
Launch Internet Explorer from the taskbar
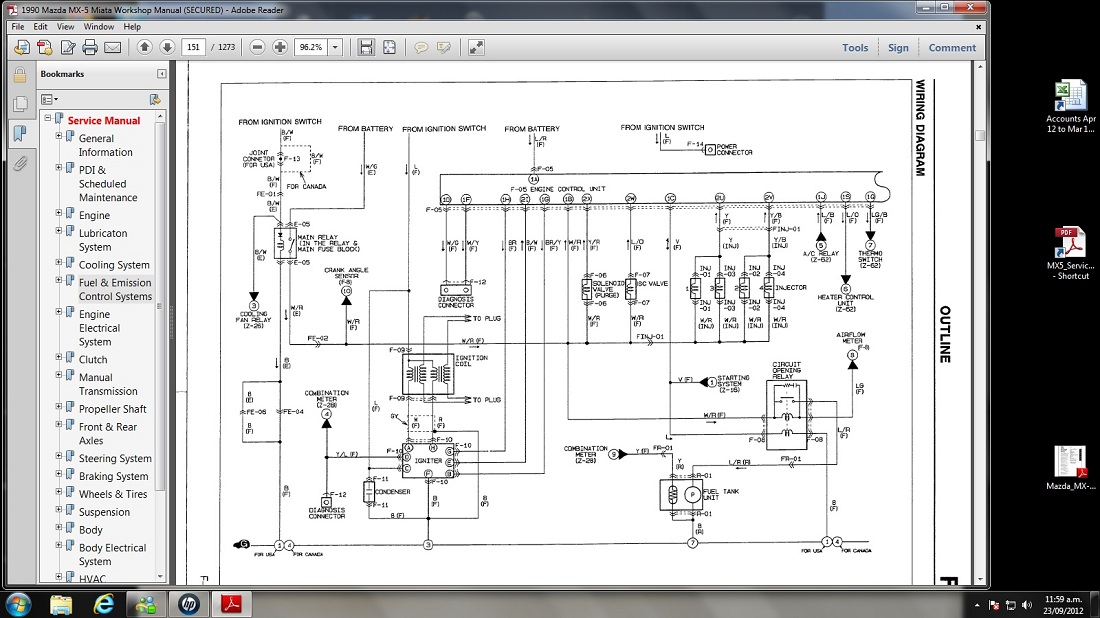click(104, 604)
